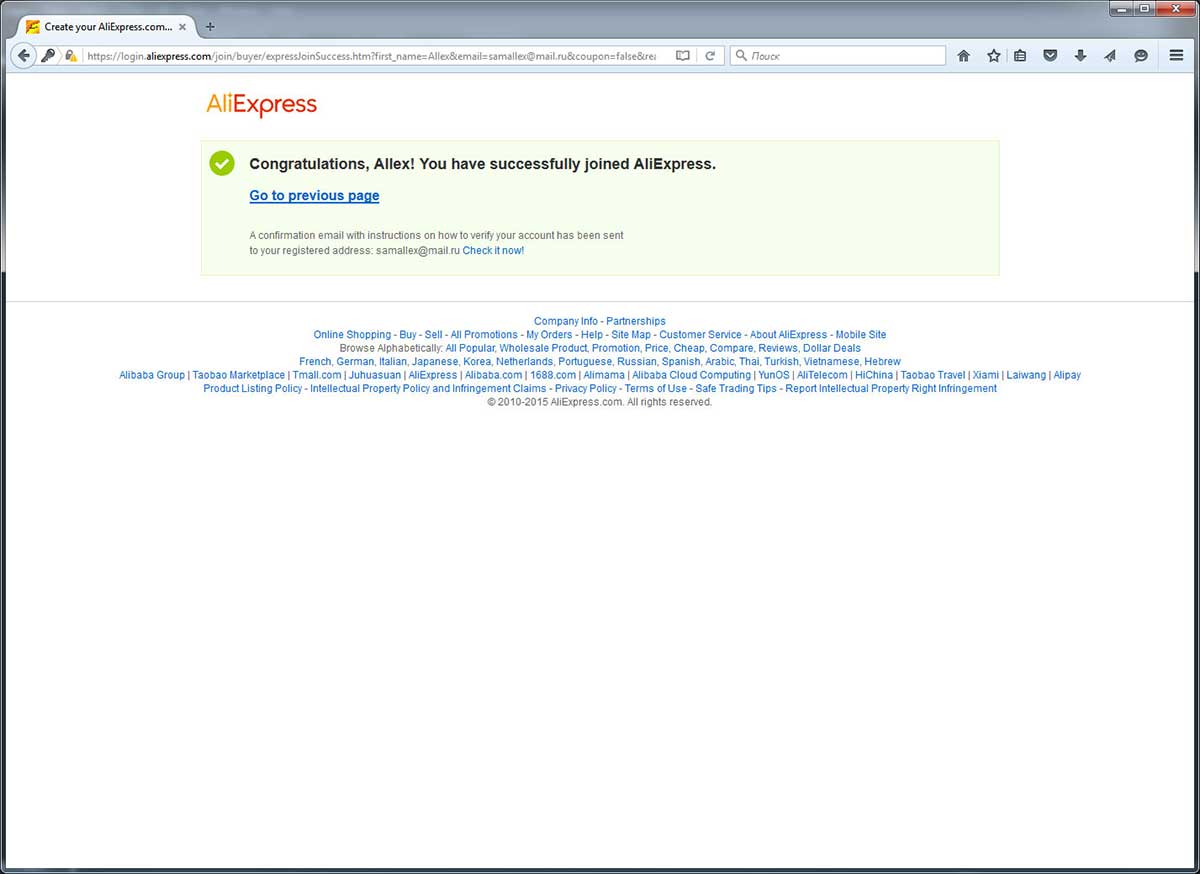Screen dimensions: 1200x874
Task: View Dollar Deals
Action: pos(832,348)
